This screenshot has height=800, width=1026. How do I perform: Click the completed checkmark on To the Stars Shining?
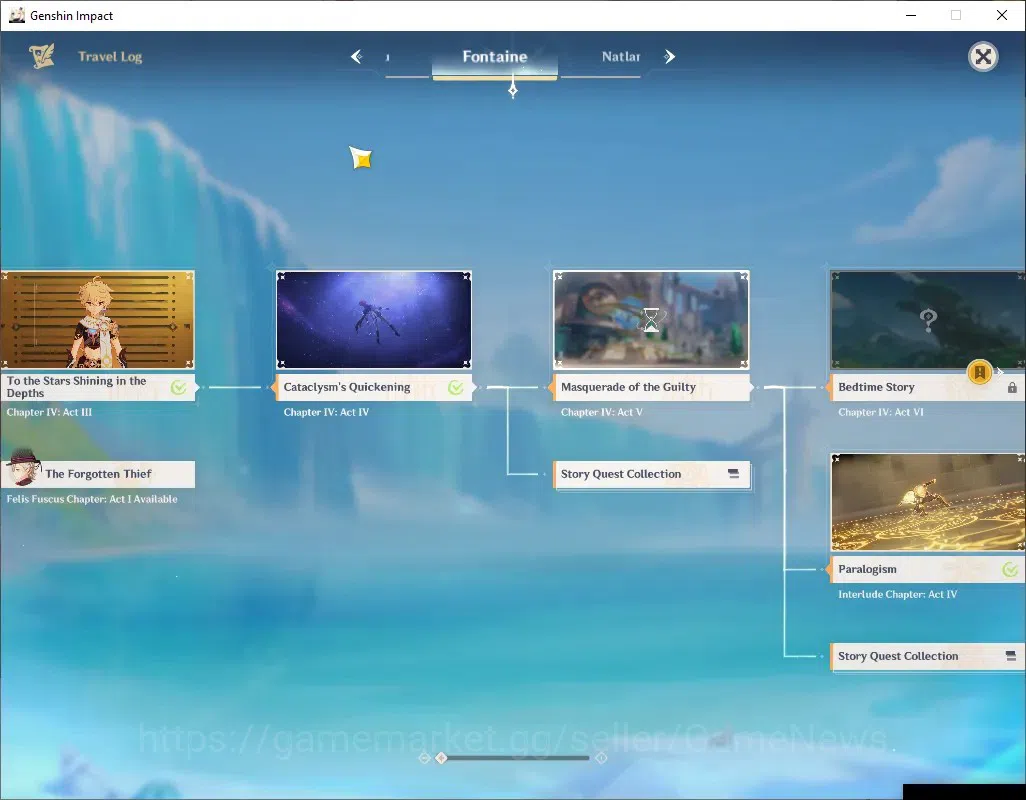click(x=178, y=387)
